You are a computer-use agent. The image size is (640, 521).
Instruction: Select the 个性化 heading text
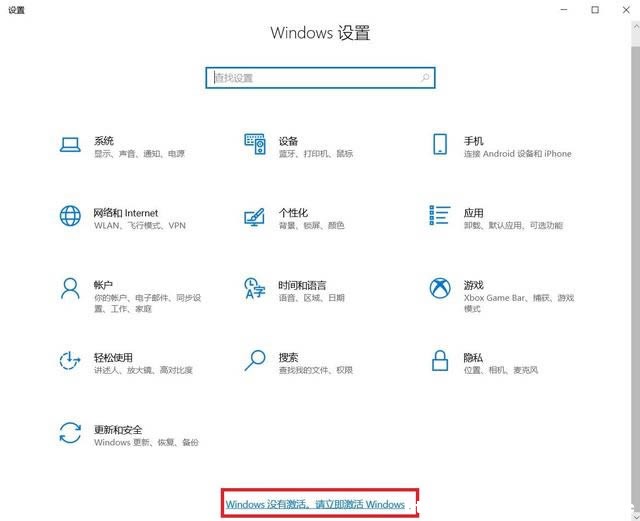coord(293,213)
